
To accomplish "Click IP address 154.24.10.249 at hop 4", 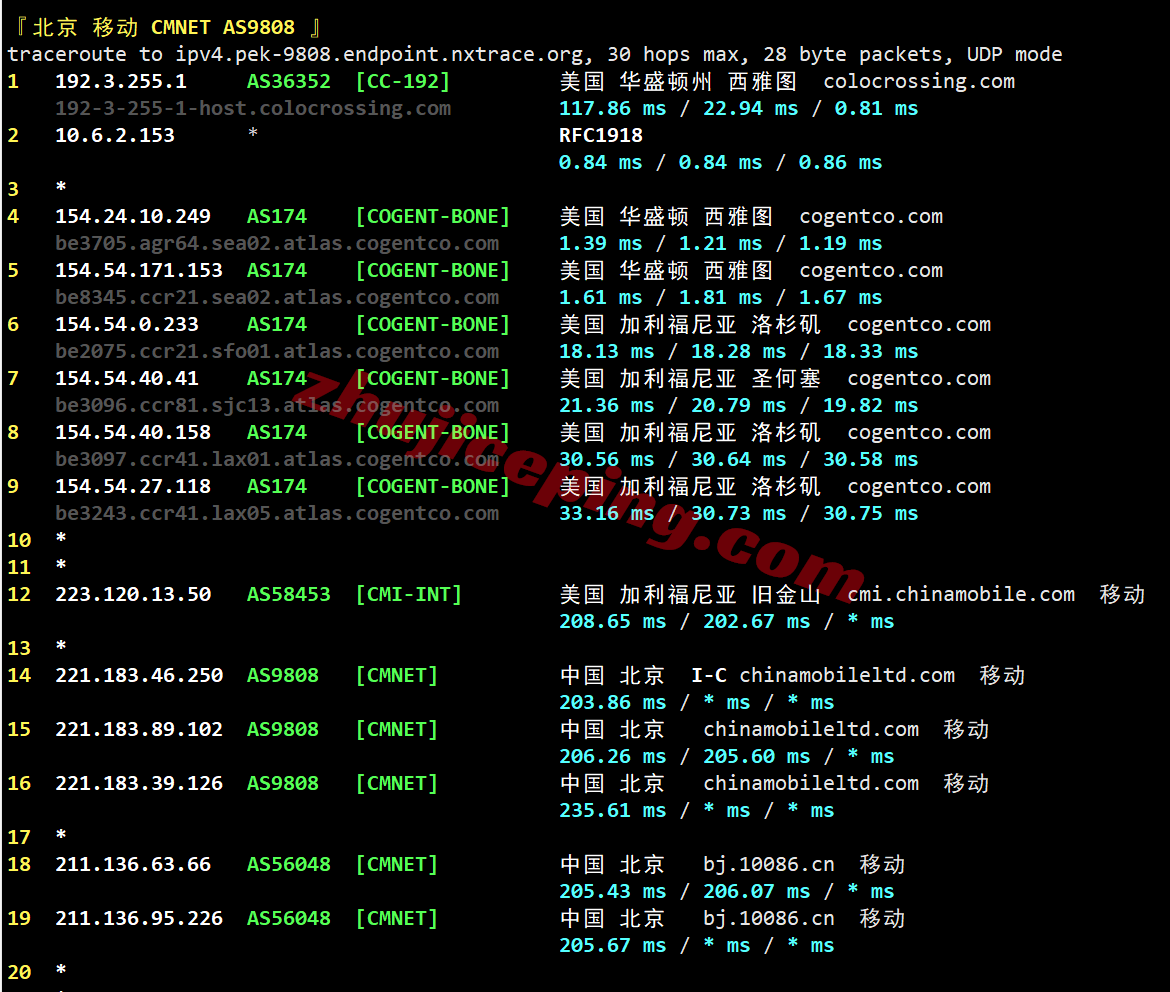I will [133, 216].
